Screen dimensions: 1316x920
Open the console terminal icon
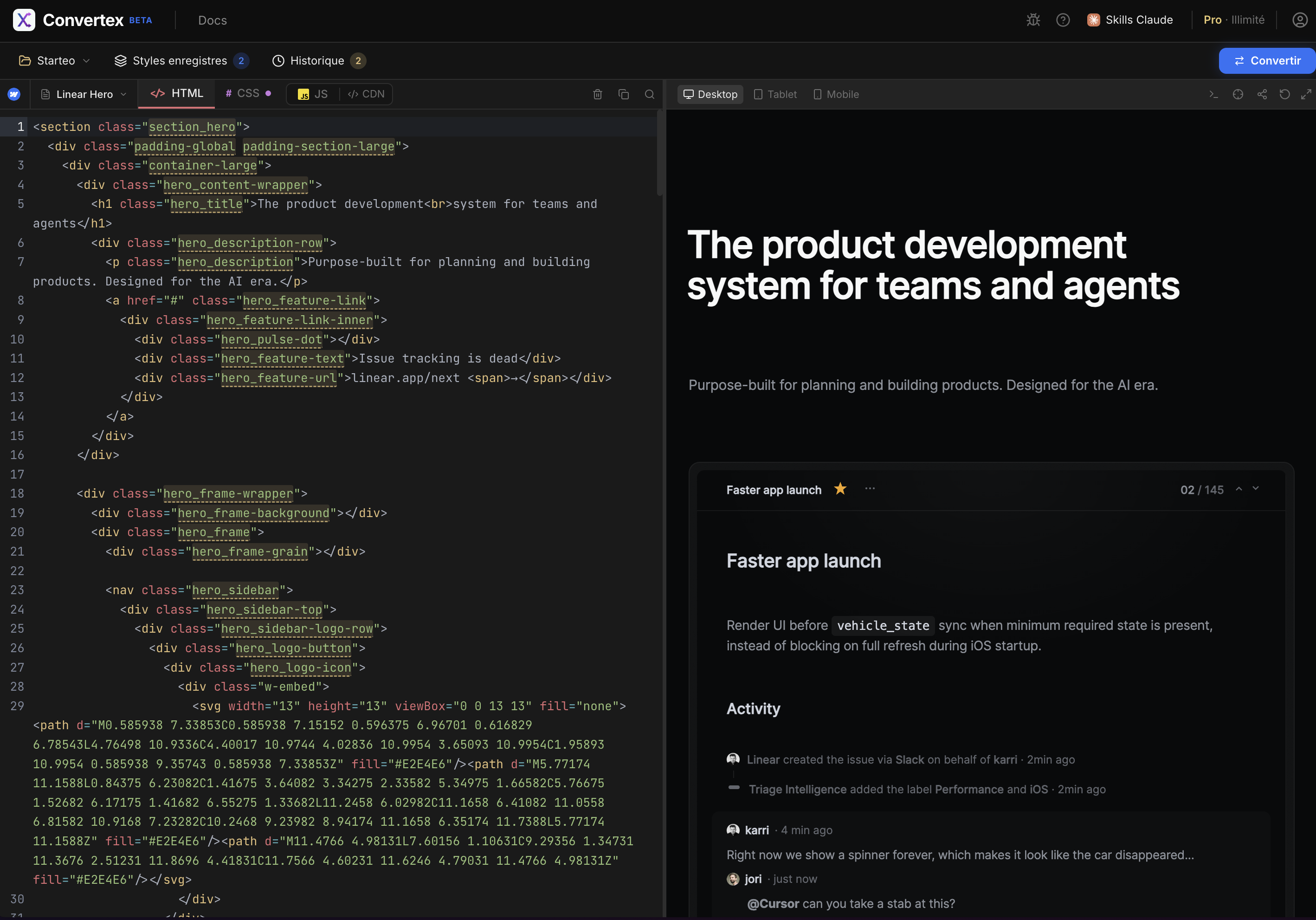1213,94
